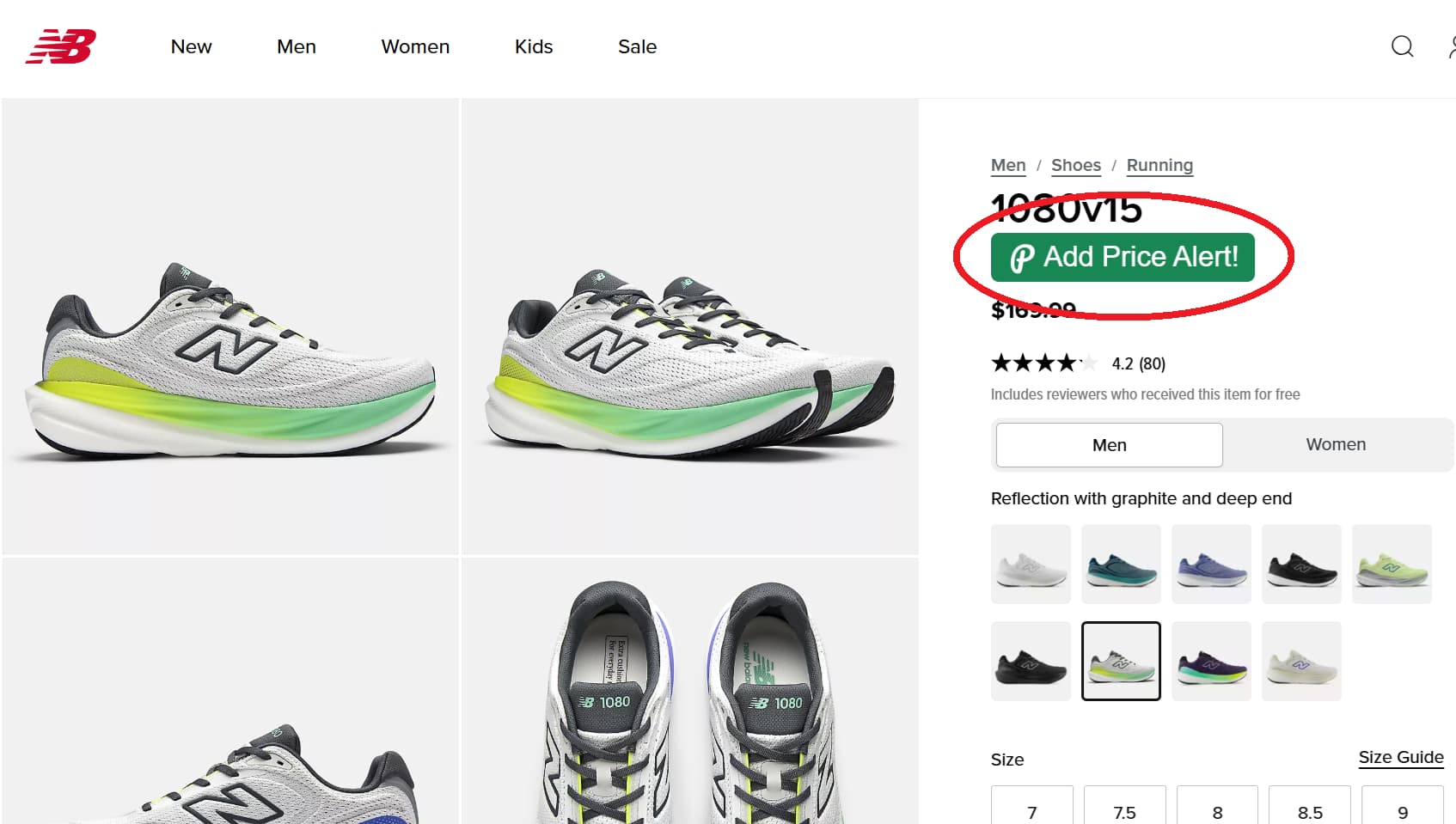
Task: Click the New Balance logo
Action: click(62, 47)
